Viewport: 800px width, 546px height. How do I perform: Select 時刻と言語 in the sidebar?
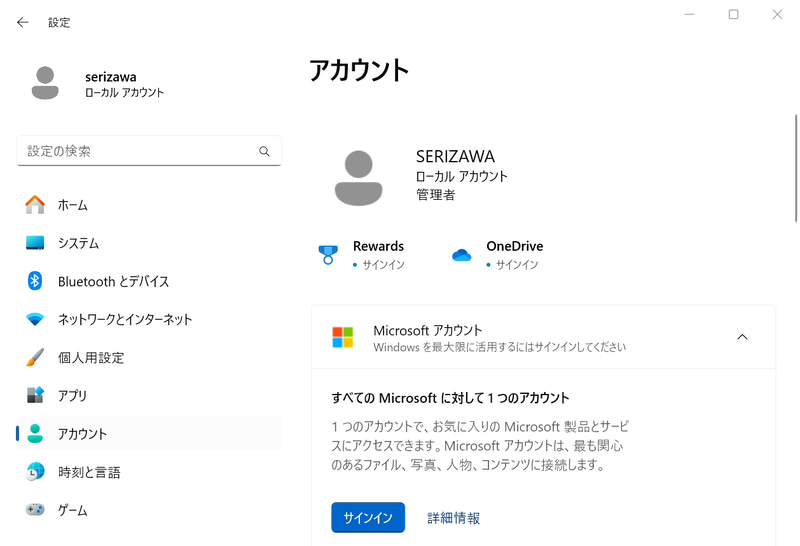pyautogui.click(x=149, y=472)
